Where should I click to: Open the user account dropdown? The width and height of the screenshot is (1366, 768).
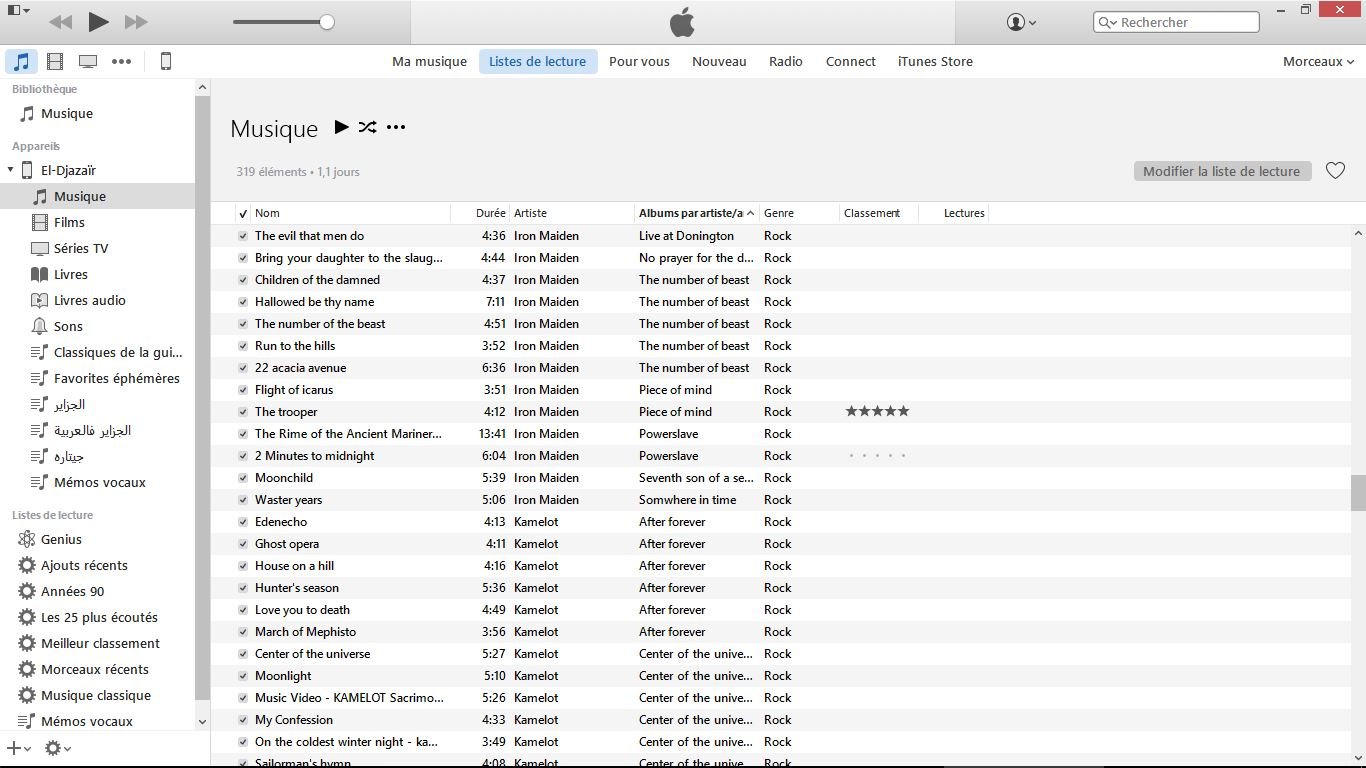click(x=1021, y=22)
